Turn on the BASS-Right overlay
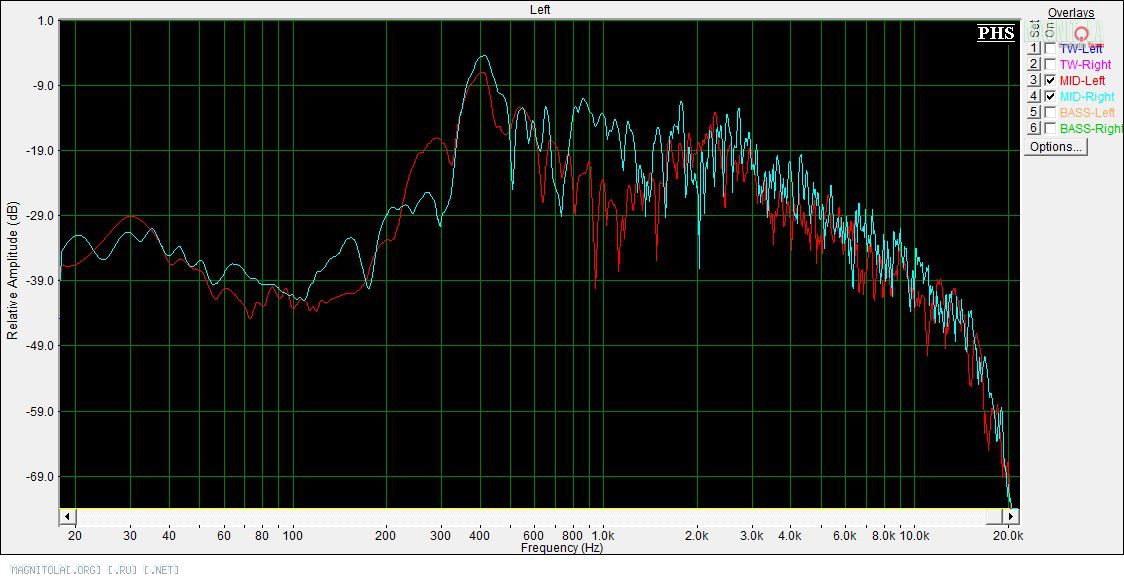 [x=1049, y=128]
